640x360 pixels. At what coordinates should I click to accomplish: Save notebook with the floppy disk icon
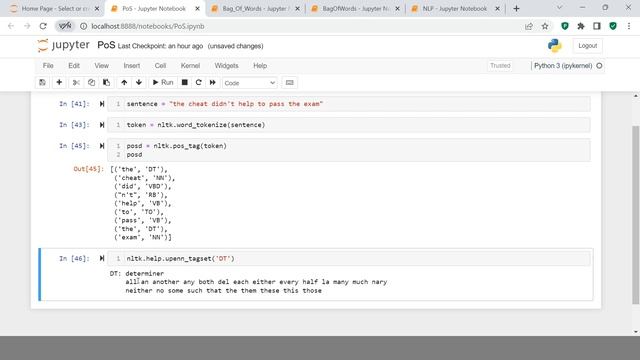coord(42,82)
